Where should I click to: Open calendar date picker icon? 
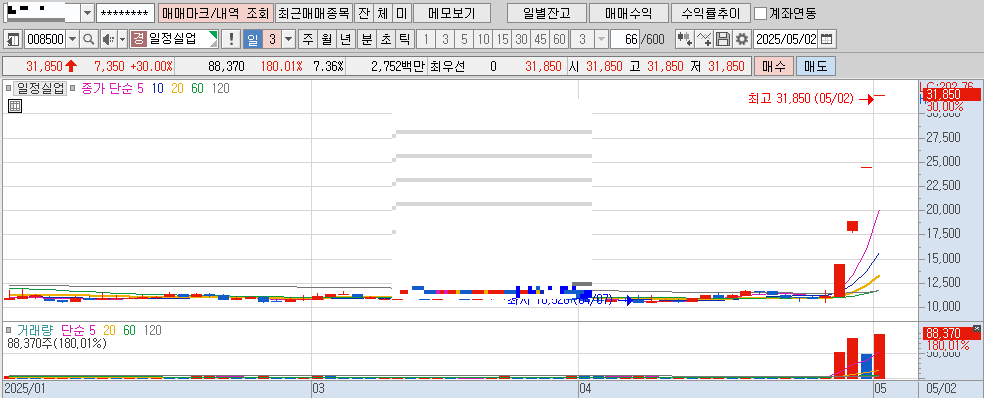(827, 40)
